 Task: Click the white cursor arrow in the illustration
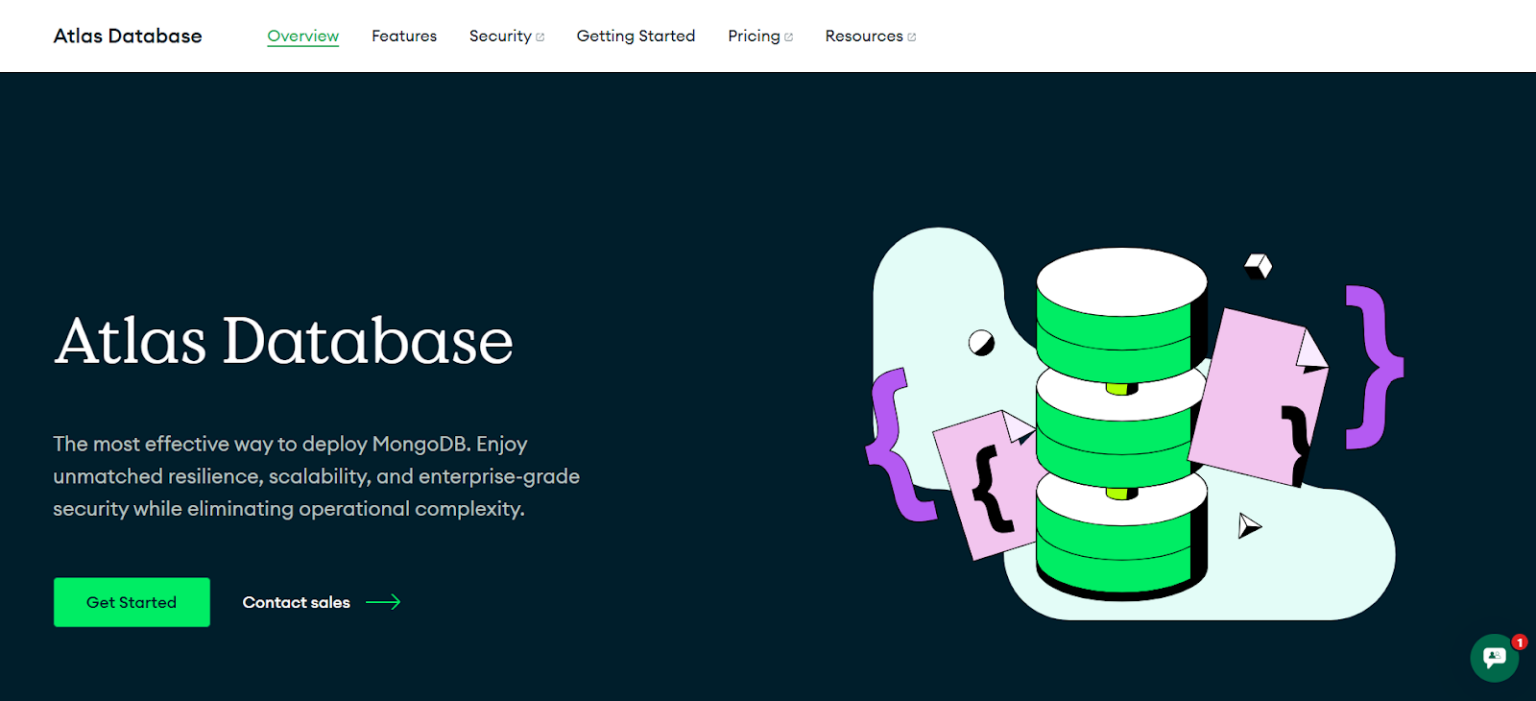pos(1248,526)
